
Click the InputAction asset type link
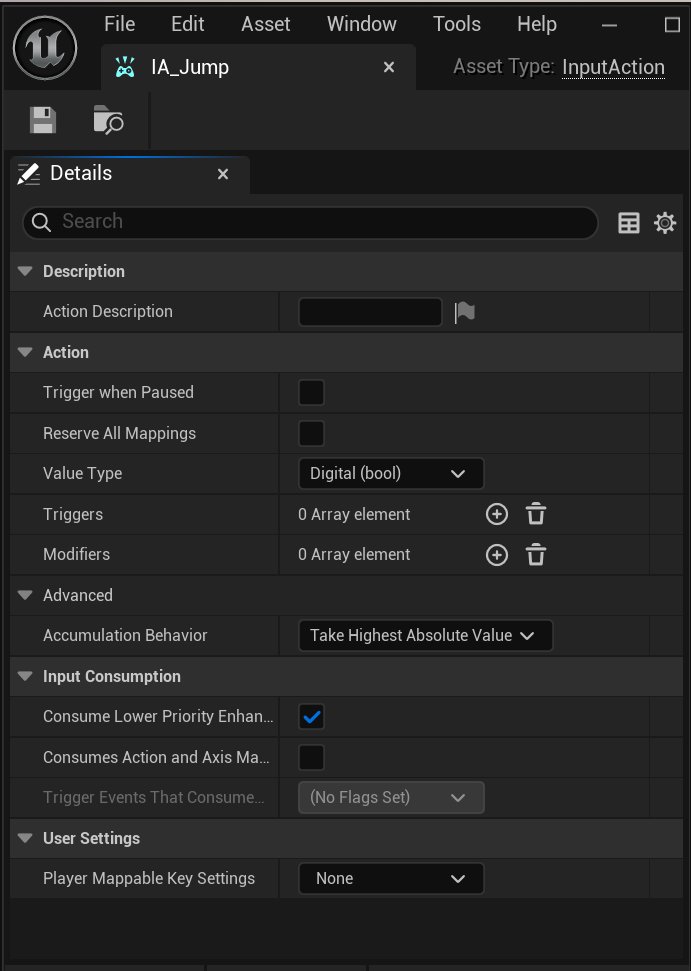click(613, 67)
